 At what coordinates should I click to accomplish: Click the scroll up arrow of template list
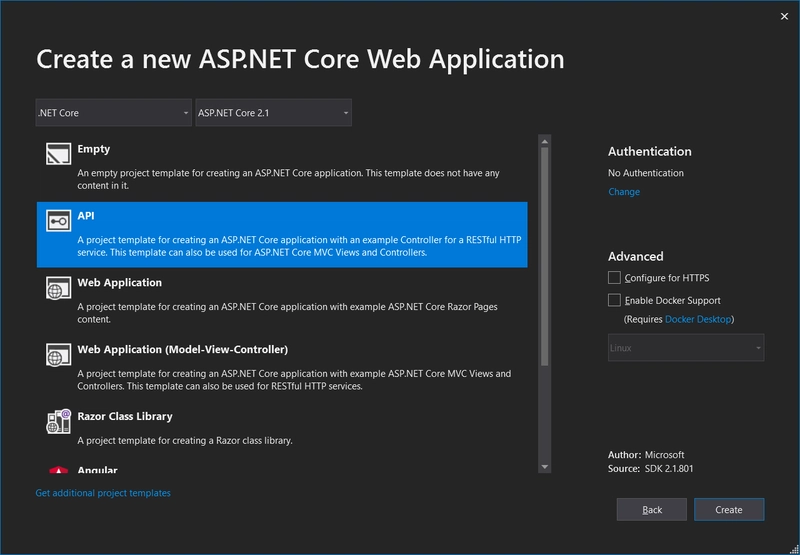tap(544, 141)
